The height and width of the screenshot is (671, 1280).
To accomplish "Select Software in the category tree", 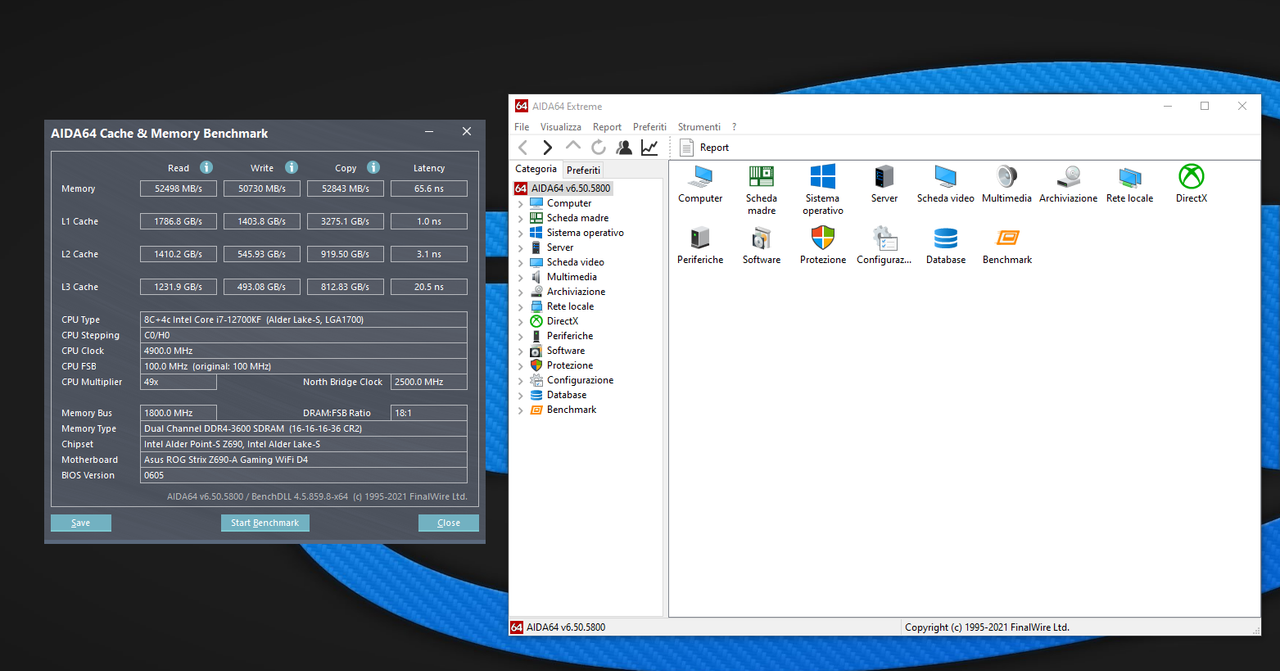I will point(565,351).
